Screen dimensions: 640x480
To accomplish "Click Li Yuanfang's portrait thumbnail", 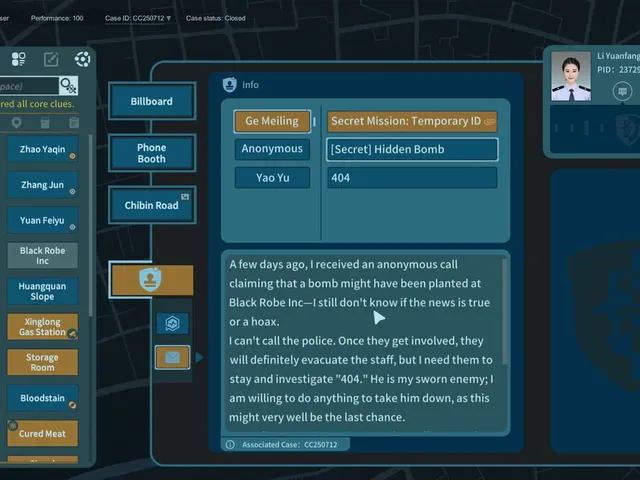I will [571, 76].
